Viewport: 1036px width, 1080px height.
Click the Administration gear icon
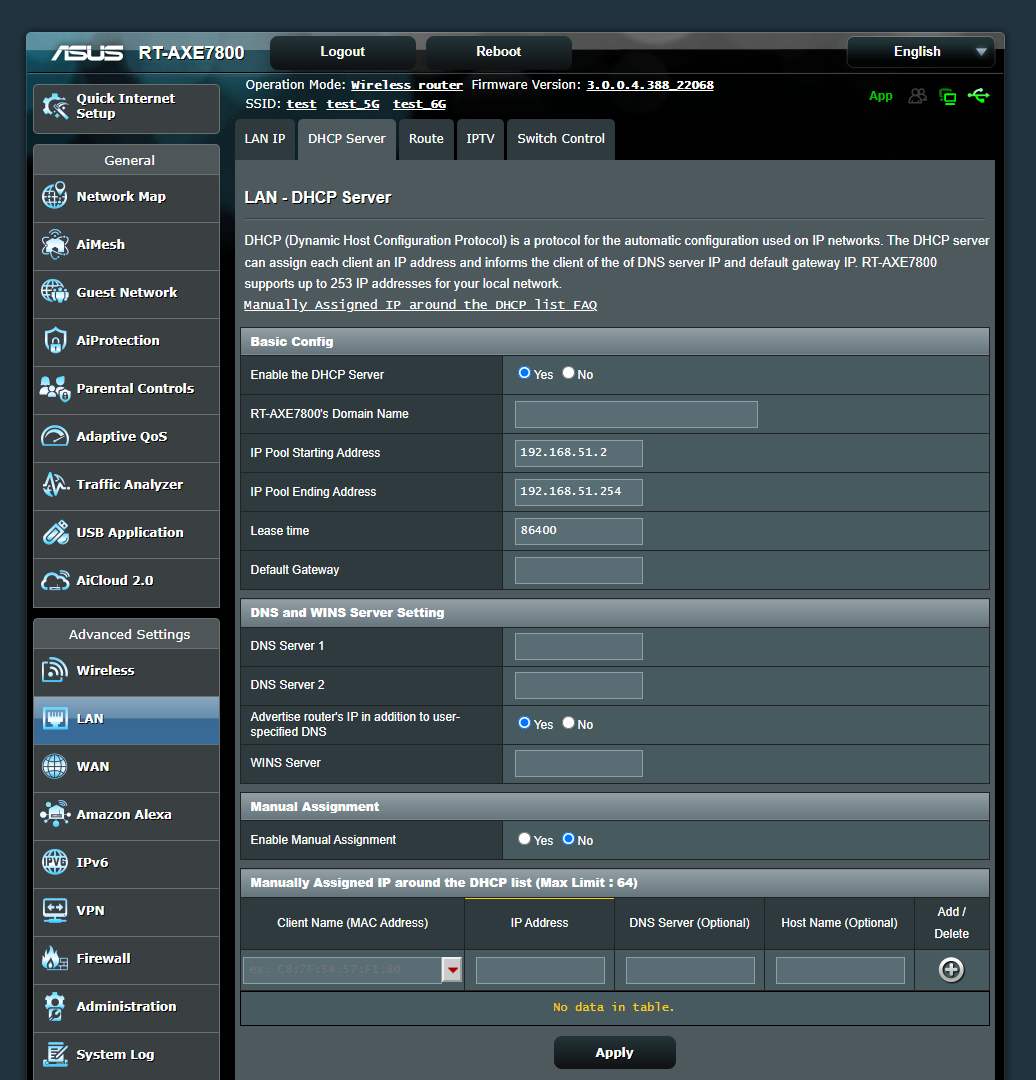[x=55, y=1006]
